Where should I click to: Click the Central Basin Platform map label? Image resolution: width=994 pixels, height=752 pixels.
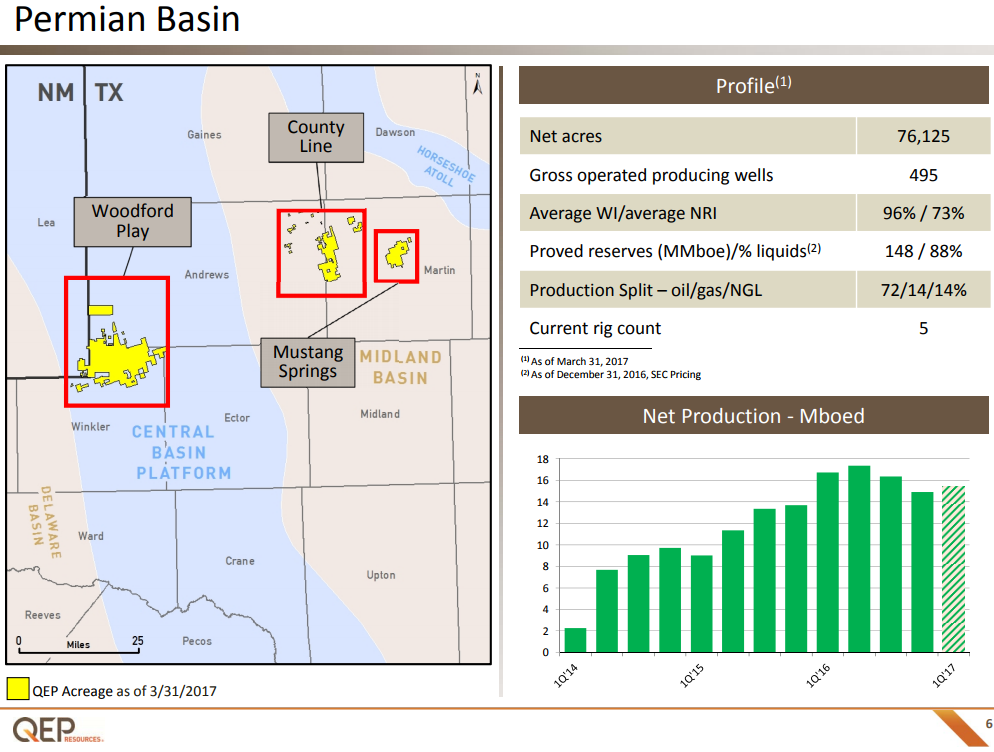(x=181, y=452)
